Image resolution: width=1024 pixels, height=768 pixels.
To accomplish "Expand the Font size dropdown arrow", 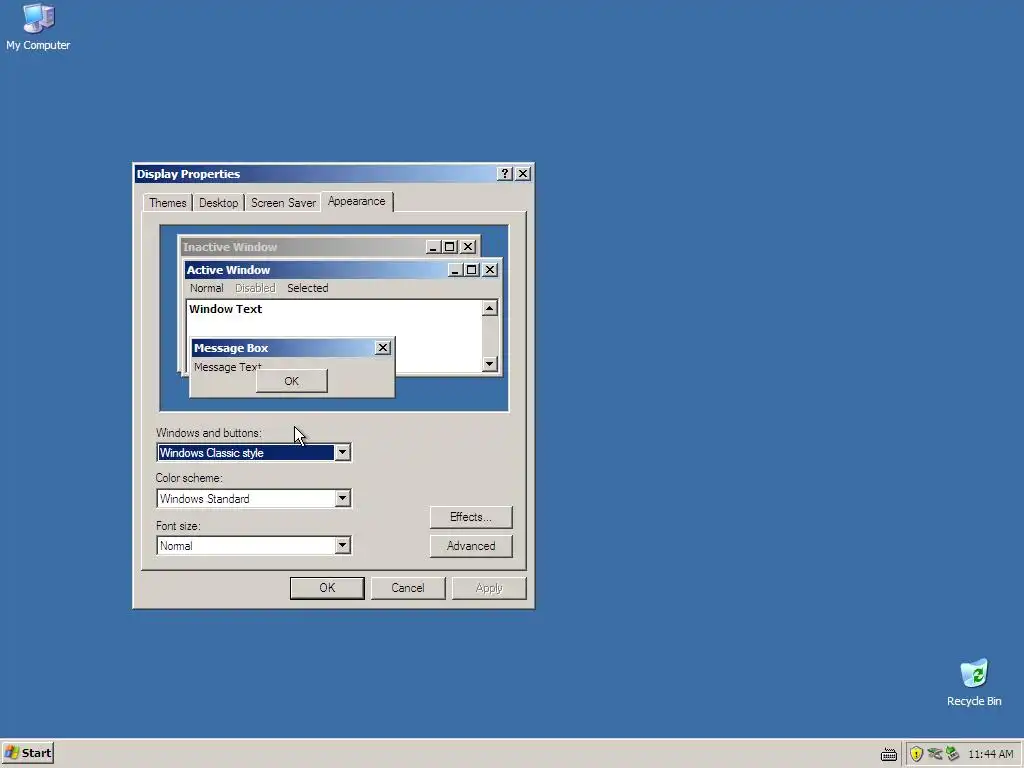I will point(342,545).
